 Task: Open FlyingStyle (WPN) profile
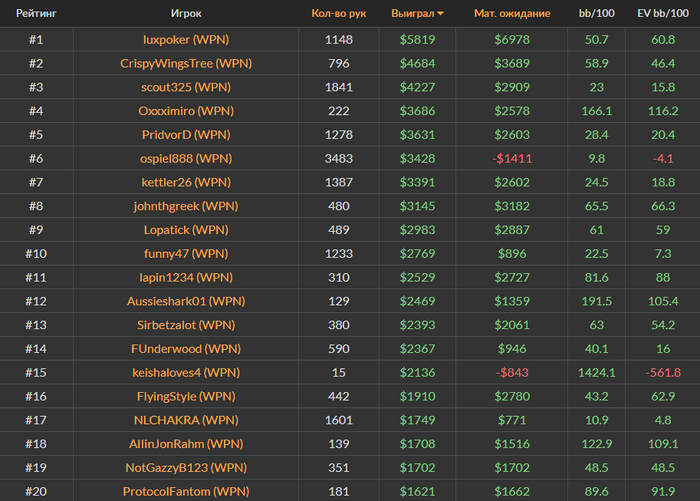185,396
